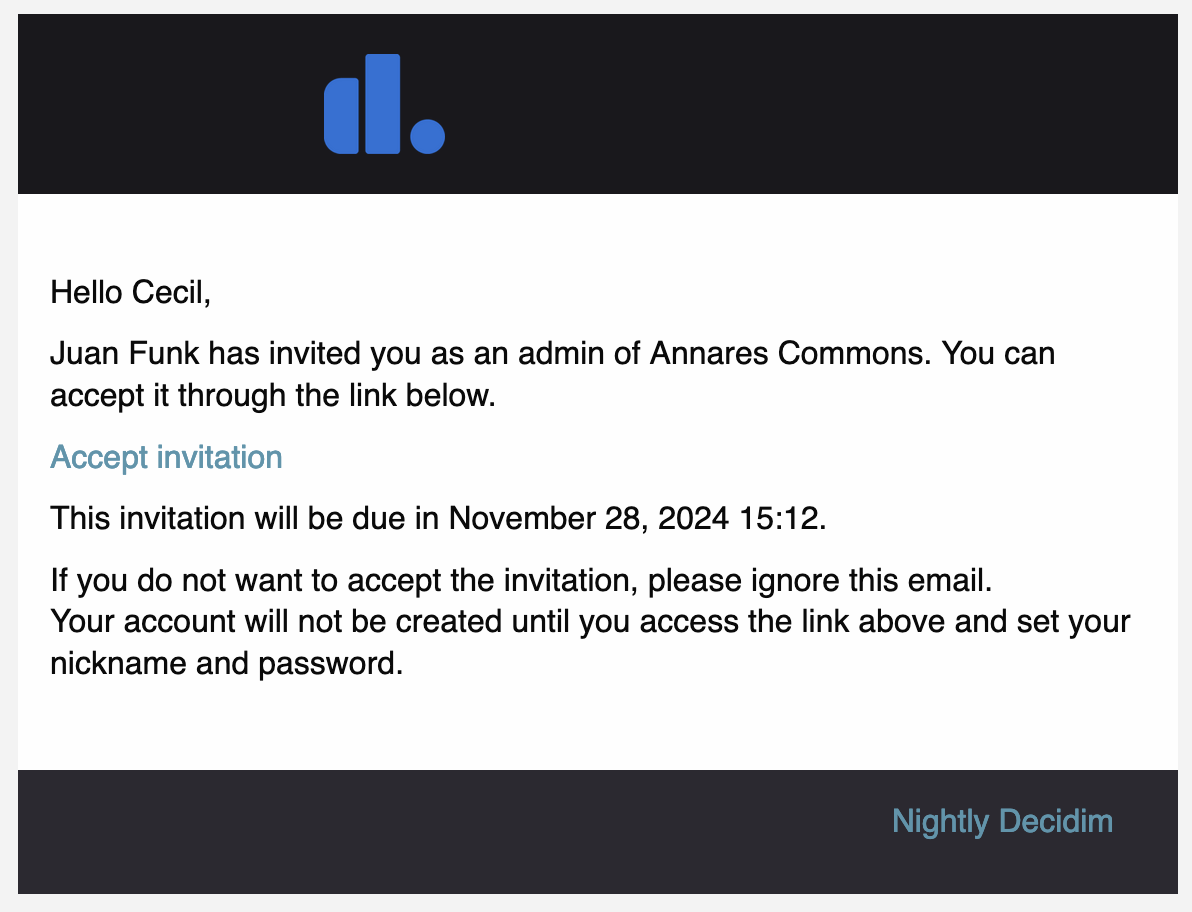Click the empty dark header area right of the logo

(800, 104)
